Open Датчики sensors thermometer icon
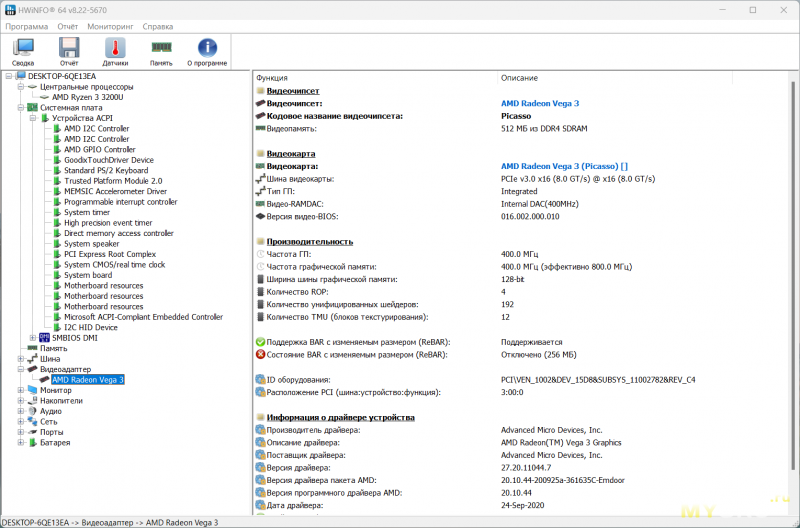The width and height of the screenshot is (800, 528). point(115,48)
